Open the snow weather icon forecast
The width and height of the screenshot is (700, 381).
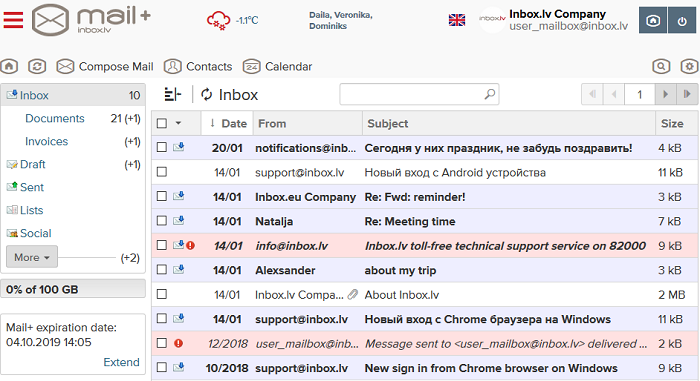click(218, 21)
